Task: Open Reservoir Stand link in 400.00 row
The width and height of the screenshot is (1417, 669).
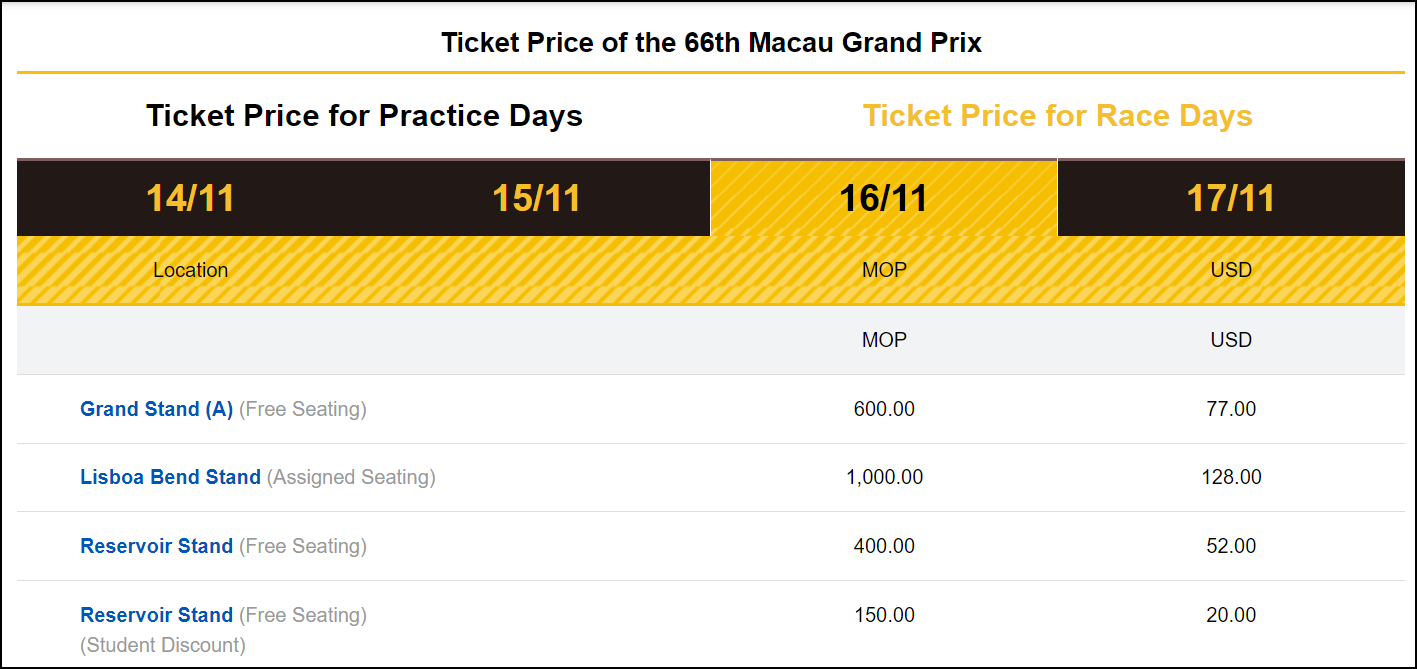Action: click(156, 546)
